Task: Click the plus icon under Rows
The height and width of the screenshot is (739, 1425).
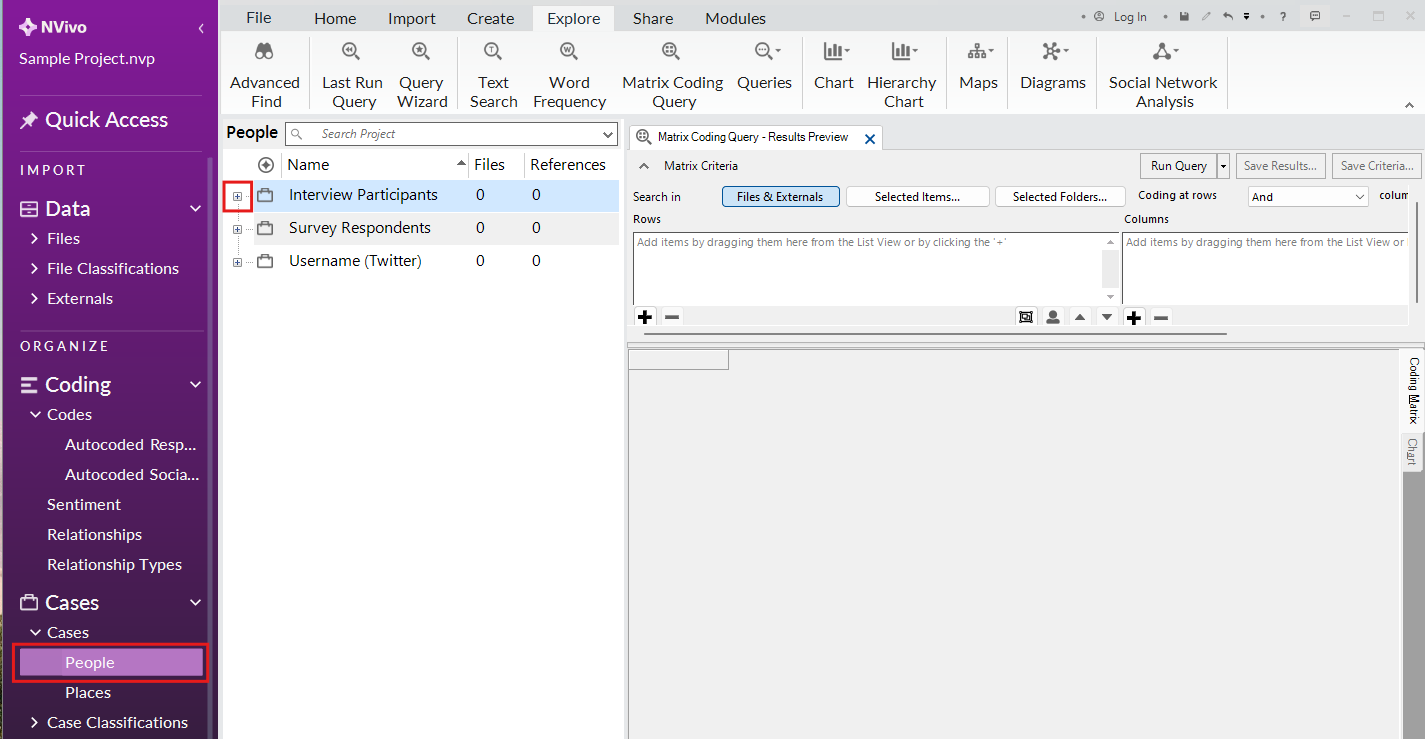Action: (x=644, y=317)
